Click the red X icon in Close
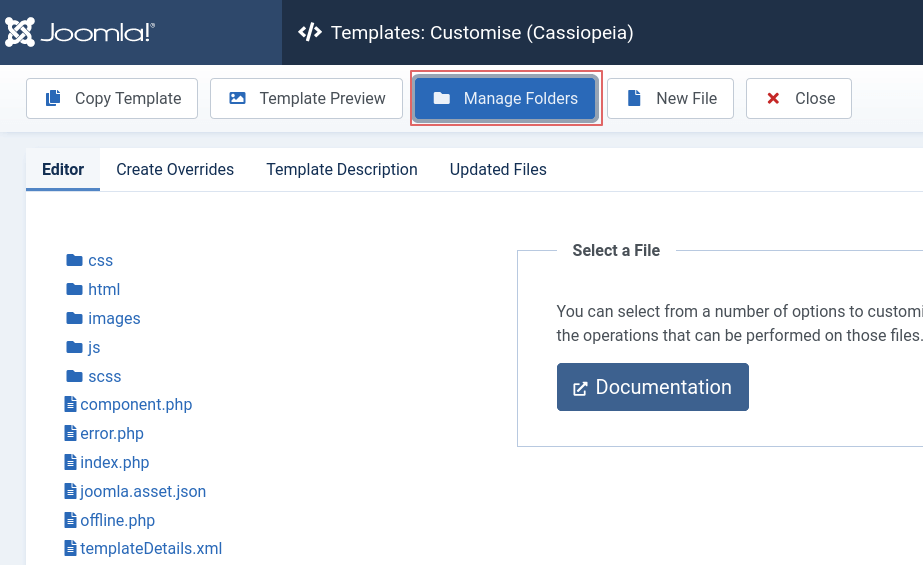Image resolution: width=923 pixels, height=565 pixels. pos(773,98)
